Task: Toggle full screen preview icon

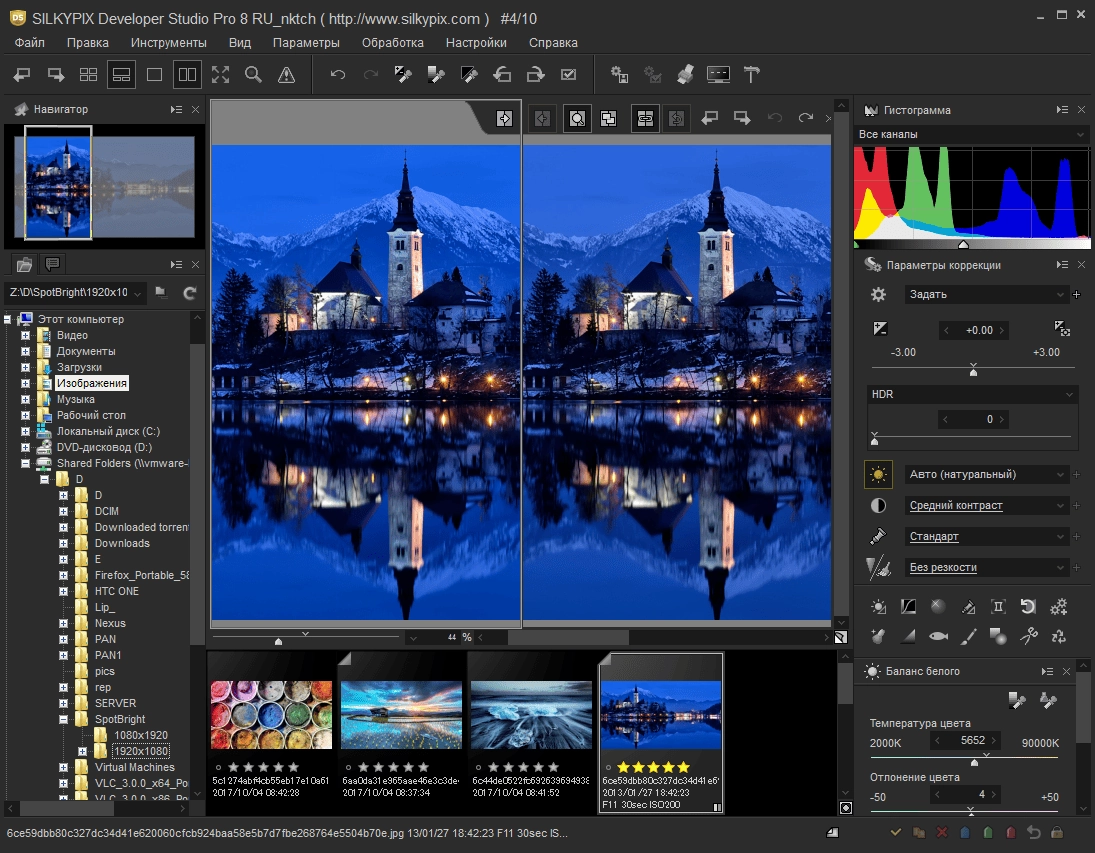Action: tap(221, 75)
